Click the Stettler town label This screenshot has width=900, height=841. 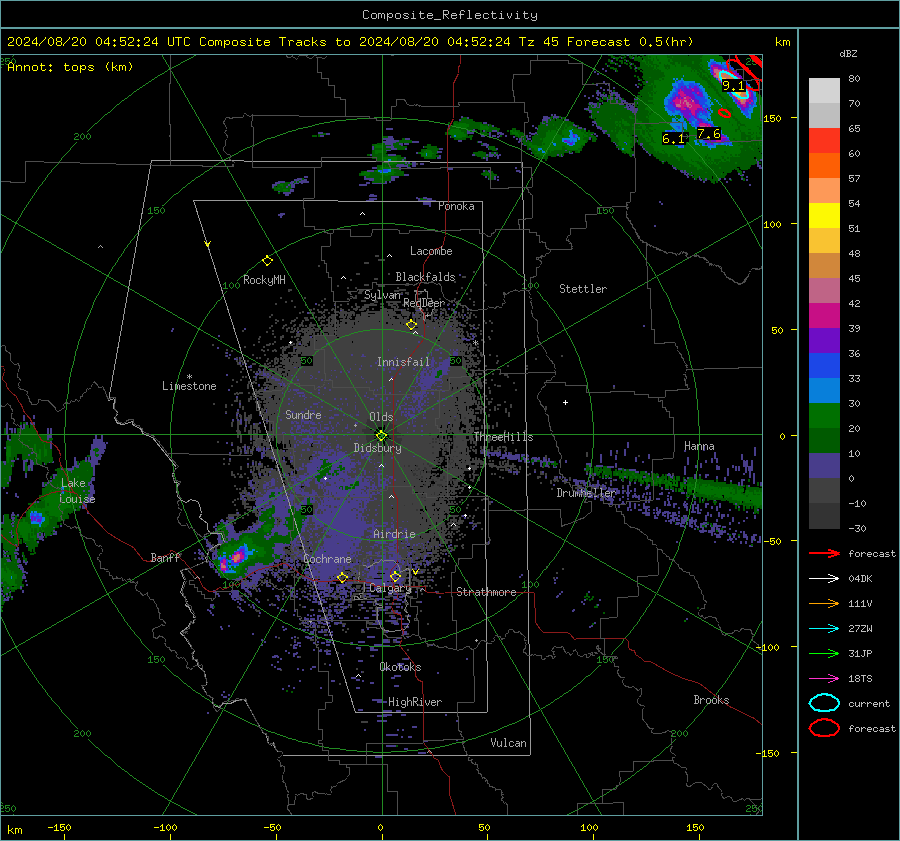click(x=583, y=289)
